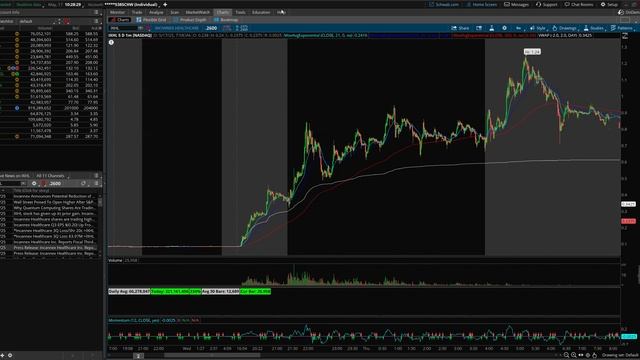Open the Product Depth sub-tab
This screenshot has width=640, height=360.
coord(190,20)
